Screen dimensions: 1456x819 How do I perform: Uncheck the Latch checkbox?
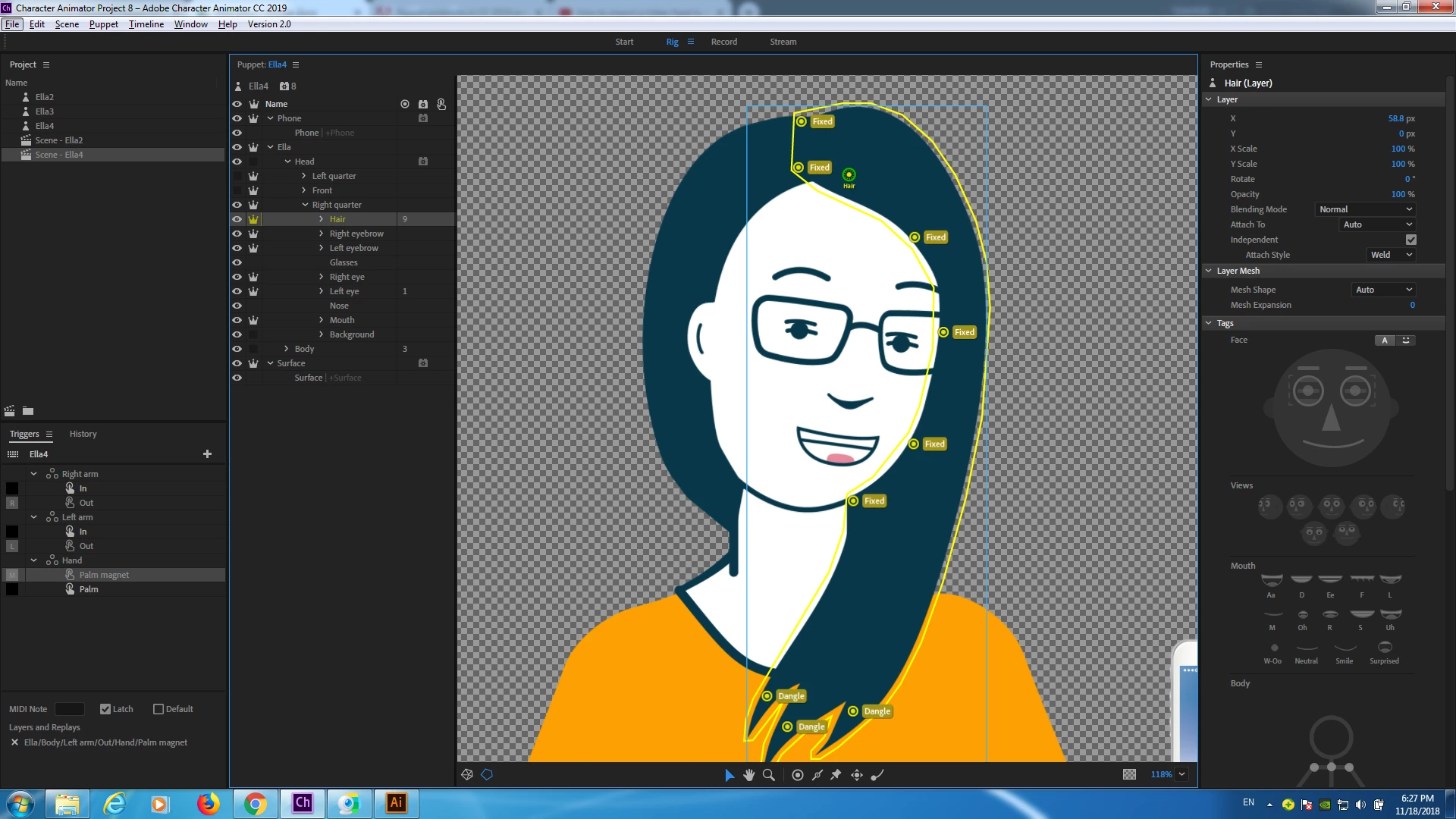(x=105, y=709)
